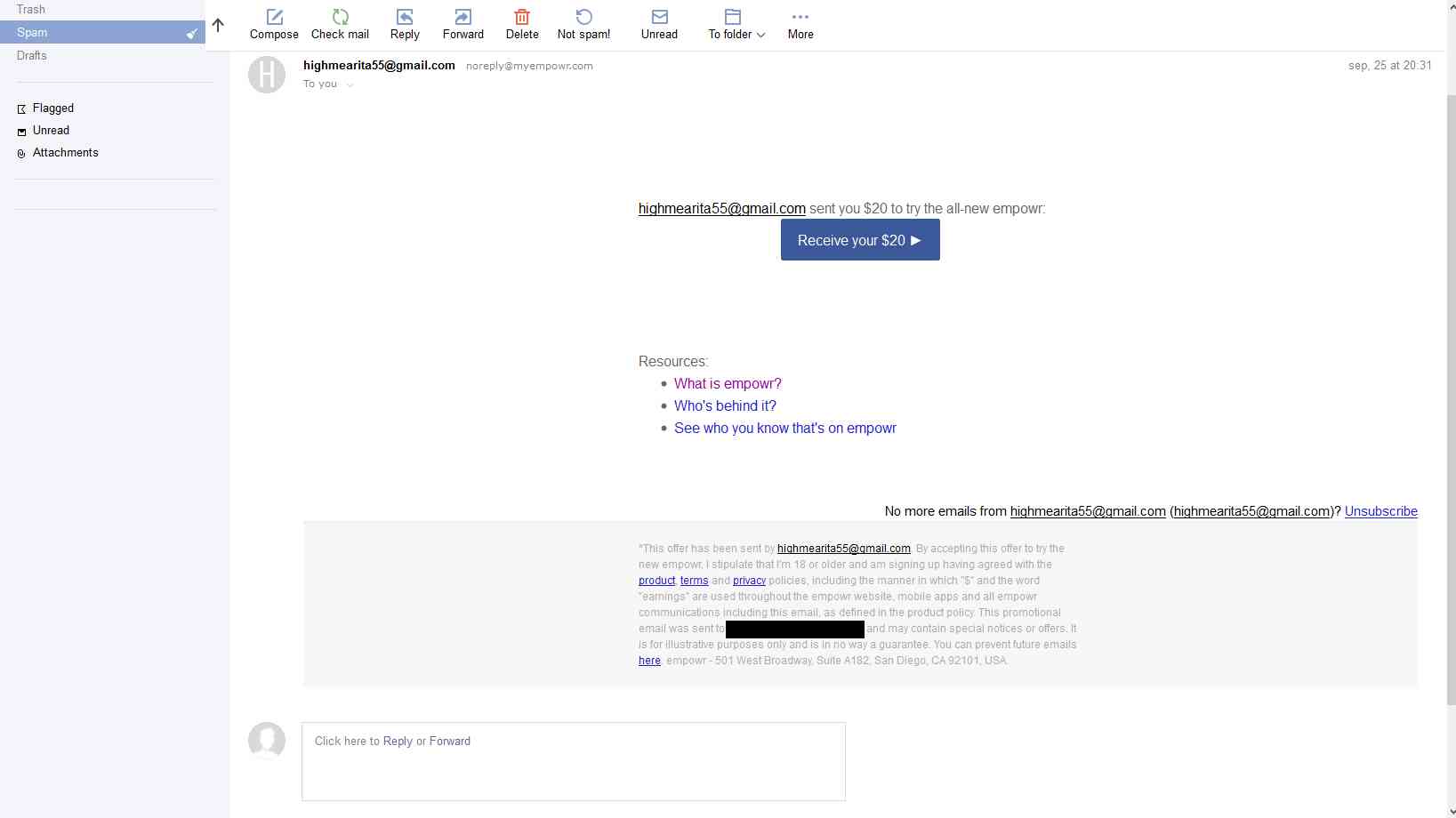Click the user avatar beside reply box
1456x818 pixels.
[x=267, y=741]
